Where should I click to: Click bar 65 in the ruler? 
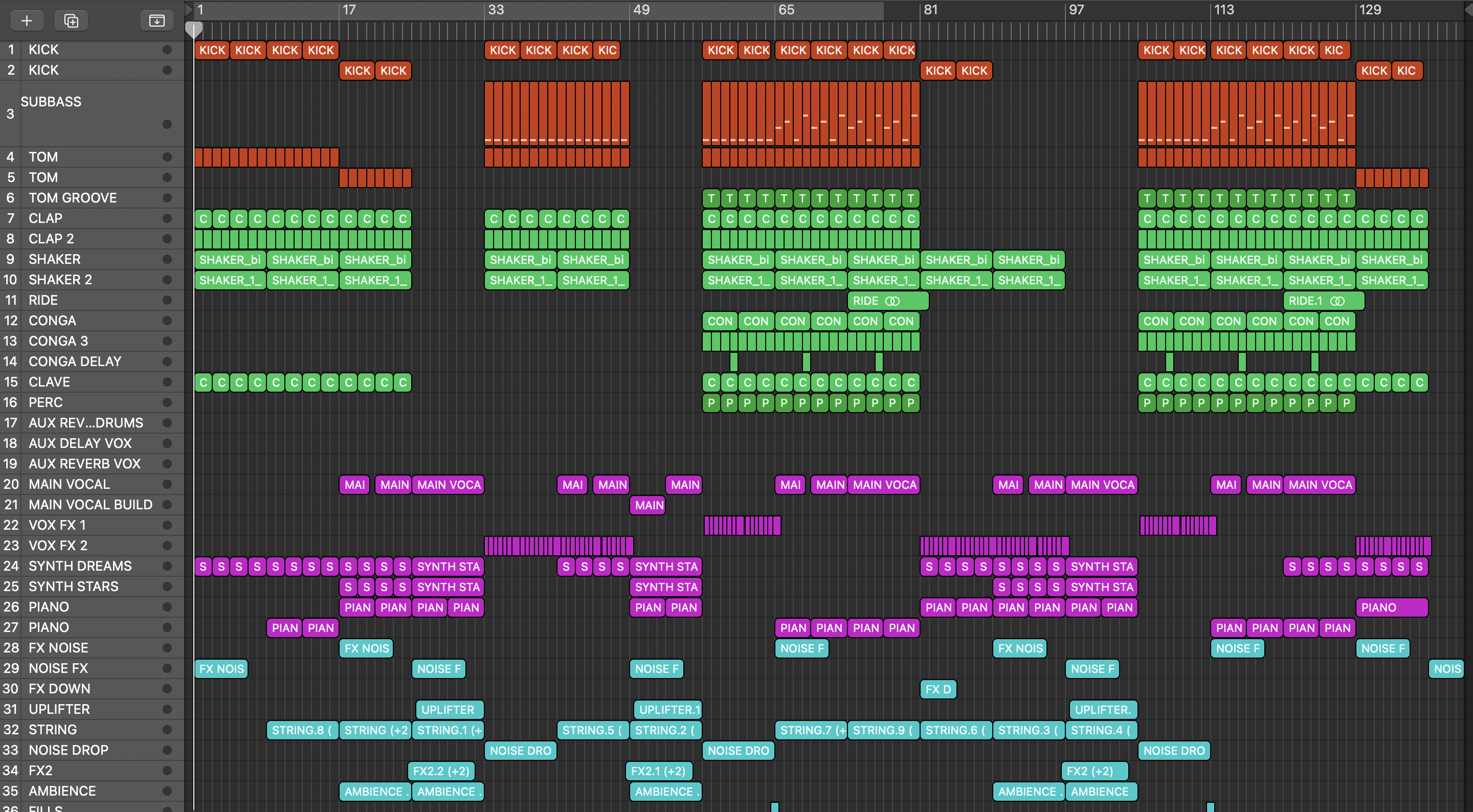coord(786,10)
